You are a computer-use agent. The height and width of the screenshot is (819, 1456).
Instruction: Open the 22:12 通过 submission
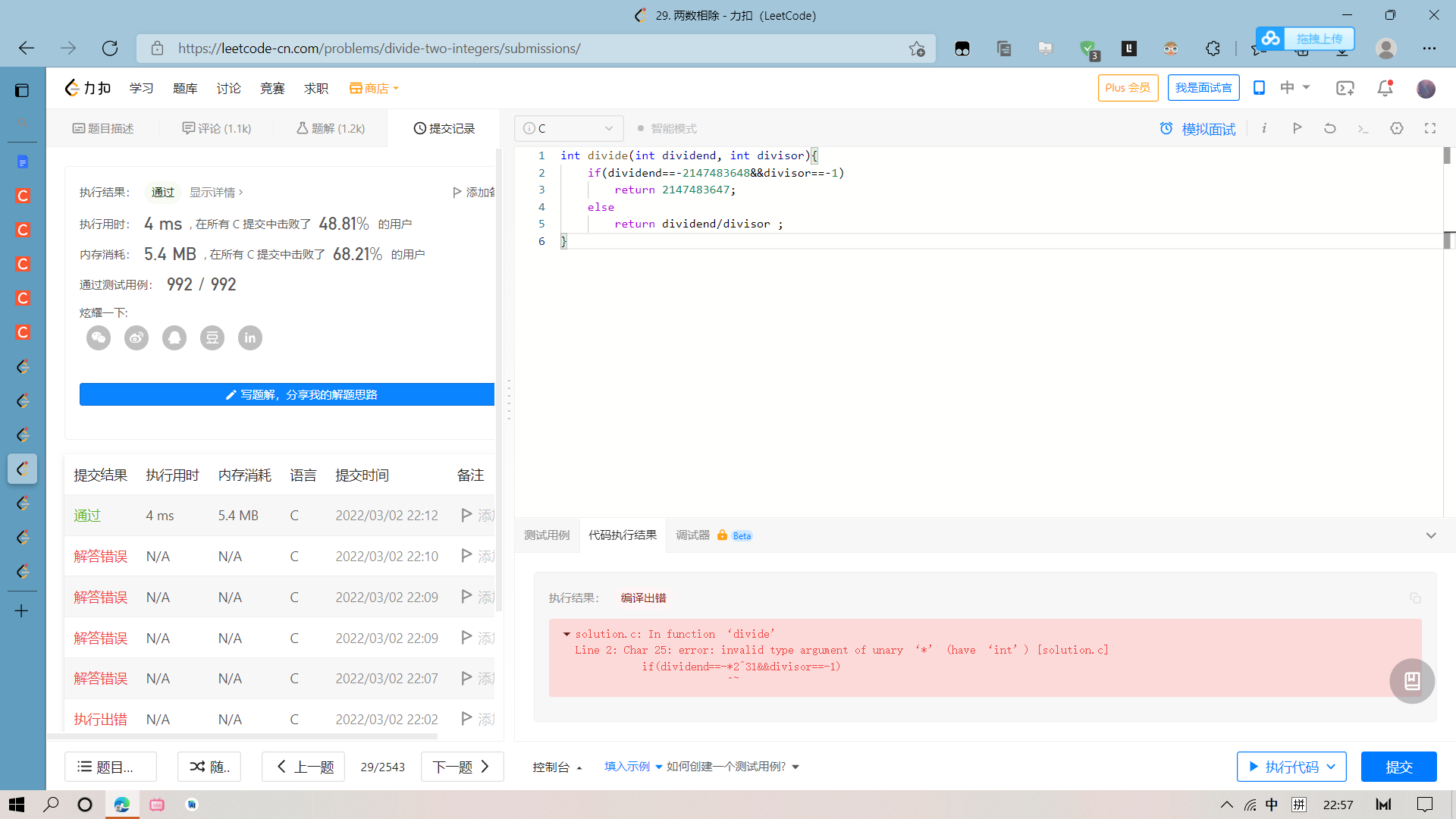(281, 516)
